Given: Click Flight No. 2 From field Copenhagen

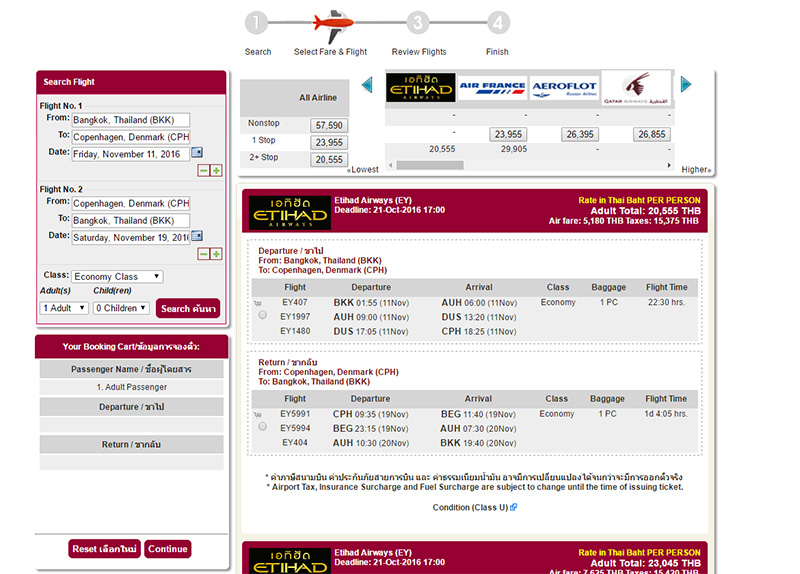Looking at the screenshot, I should pos(131,203).
